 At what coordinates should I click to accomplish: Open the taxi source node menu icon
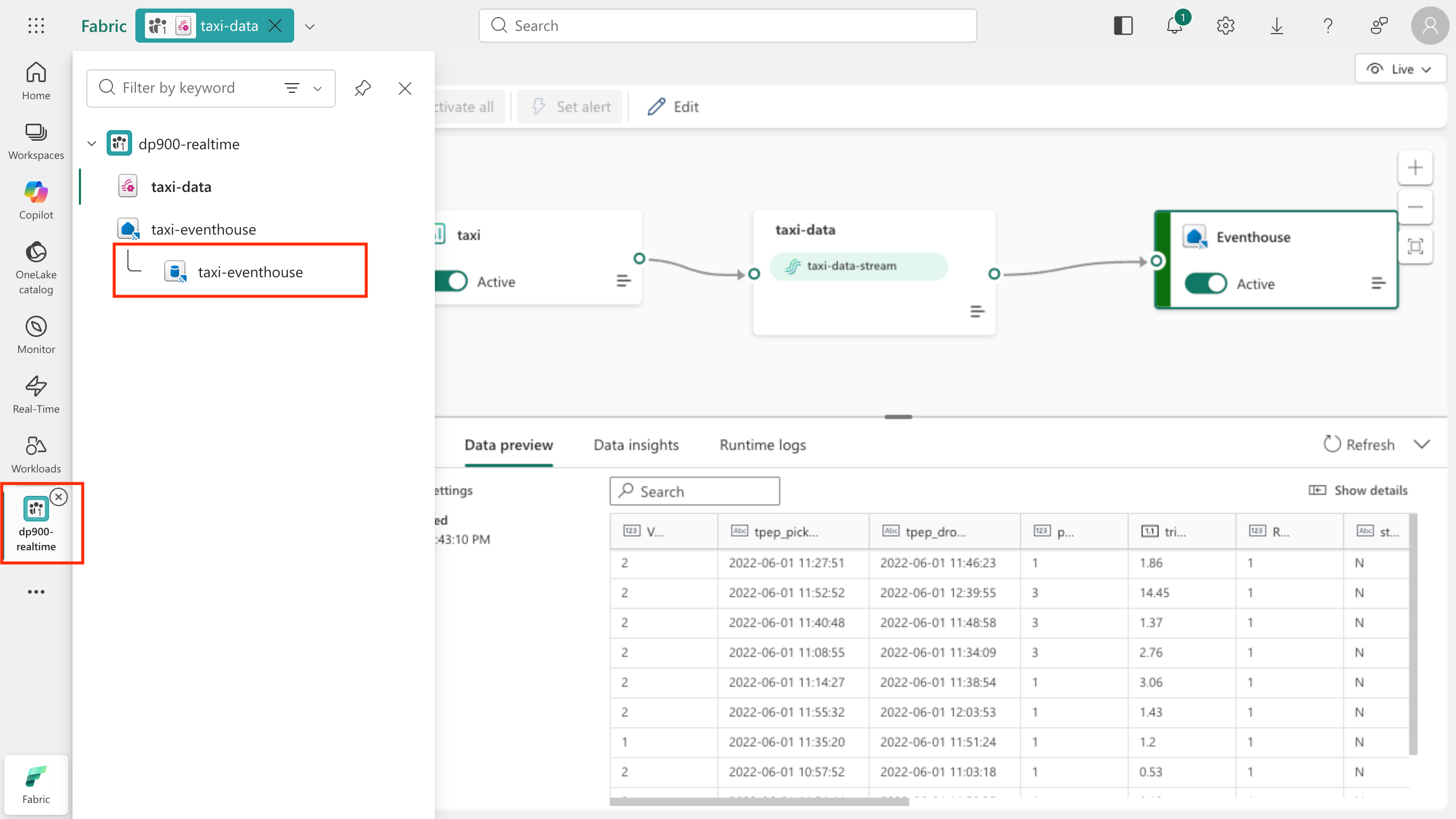point(624,280)
